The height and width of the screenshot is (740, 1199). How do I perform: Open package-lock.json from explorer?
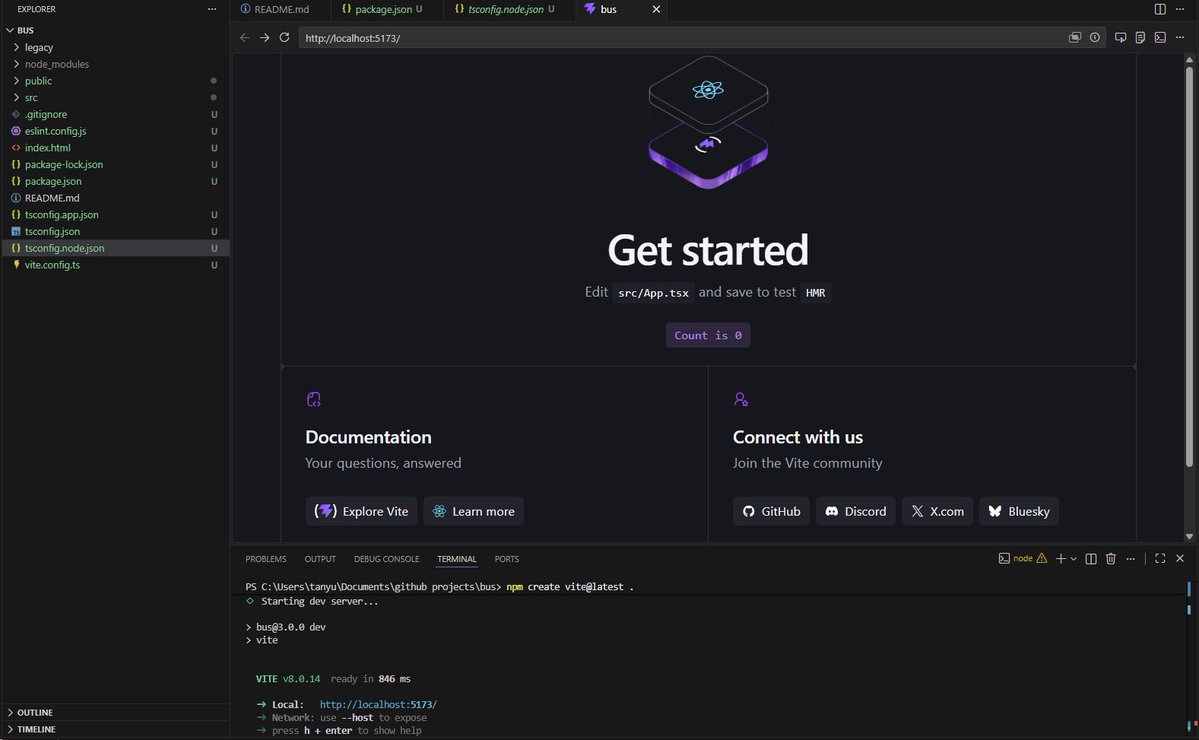(x=115, y=165)
